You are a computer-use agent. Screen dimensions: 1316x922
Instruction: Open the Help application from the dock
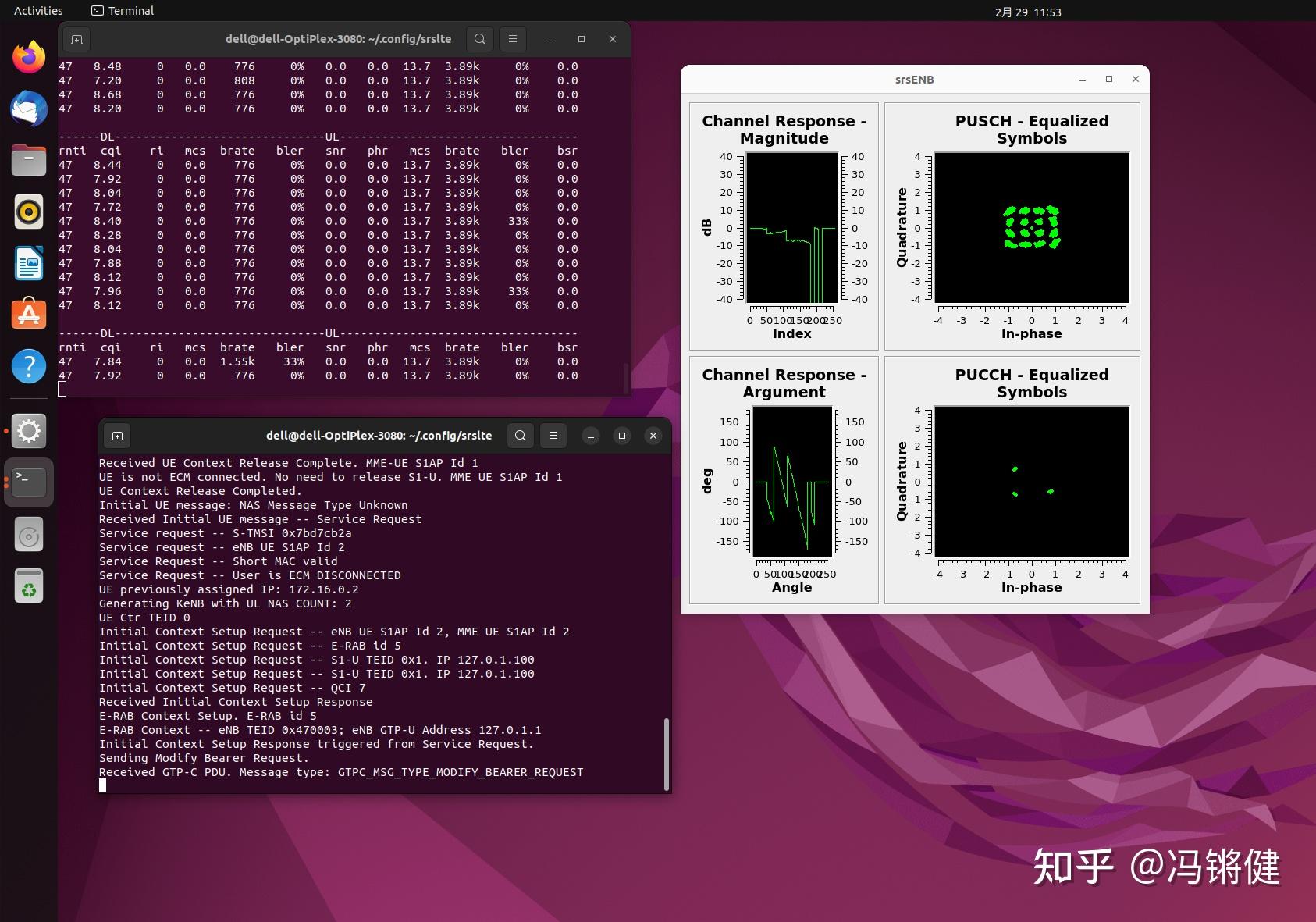(29, 365)
